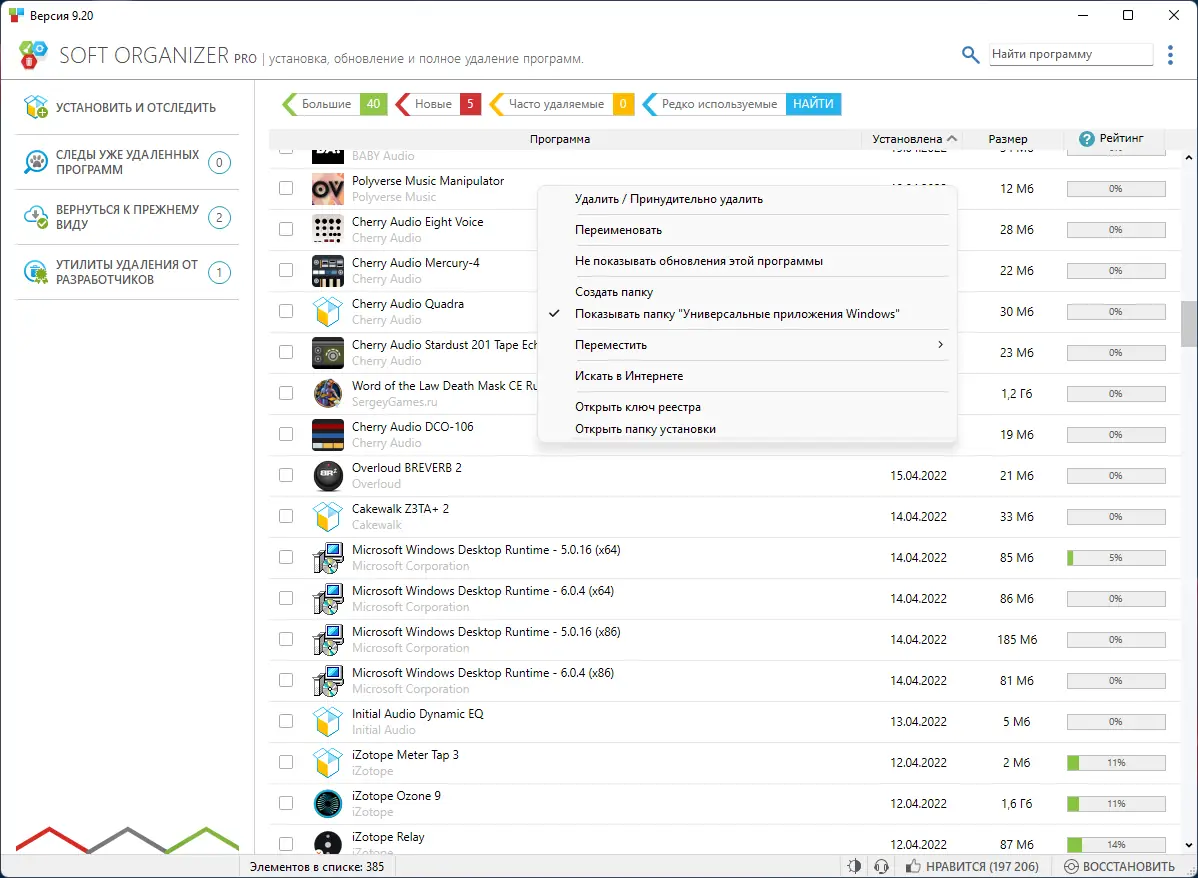The image size is (1198, 878).
Task: Click the Найти программу search field
Action: [1071, 54]
